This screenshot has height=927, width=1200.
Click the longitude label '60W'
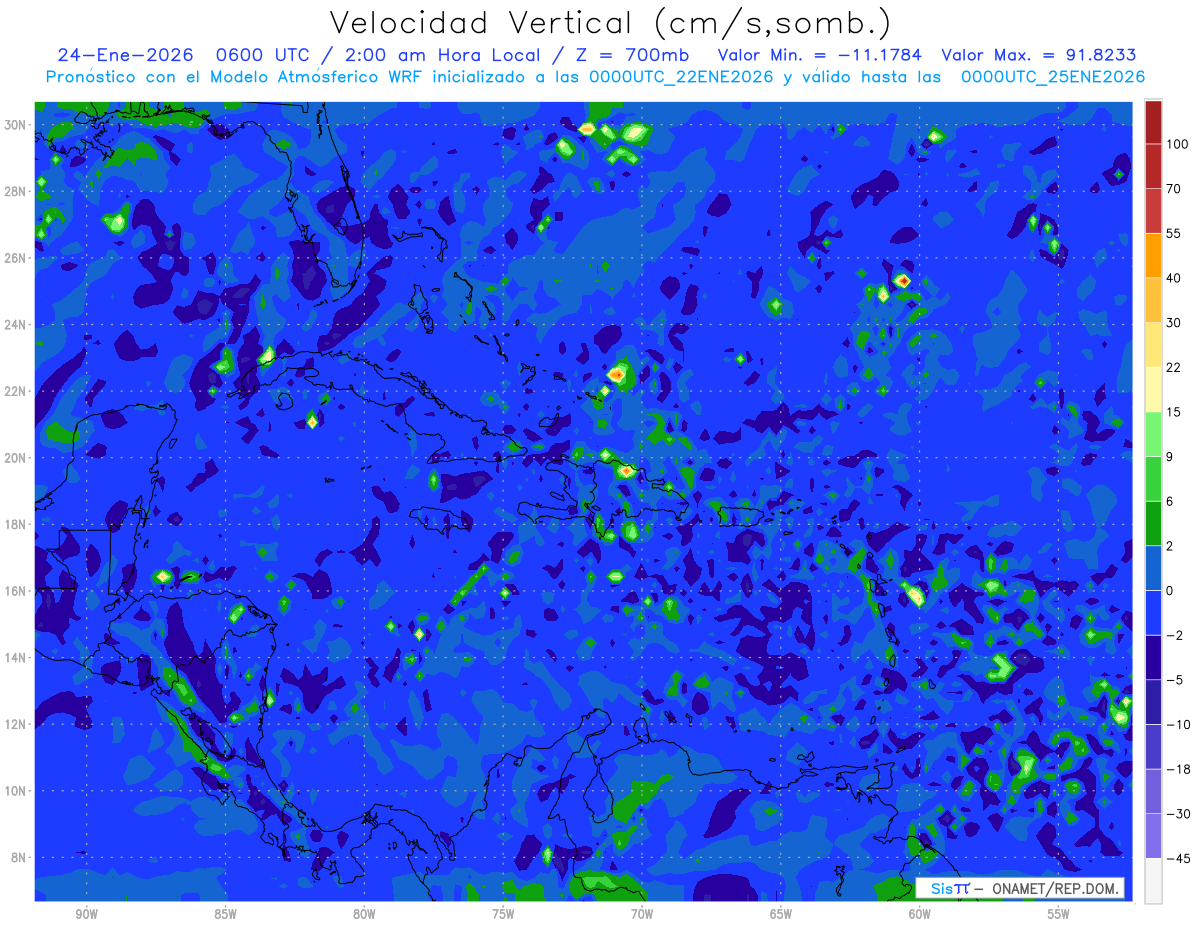pyautogui.click(x=919, y=915)
